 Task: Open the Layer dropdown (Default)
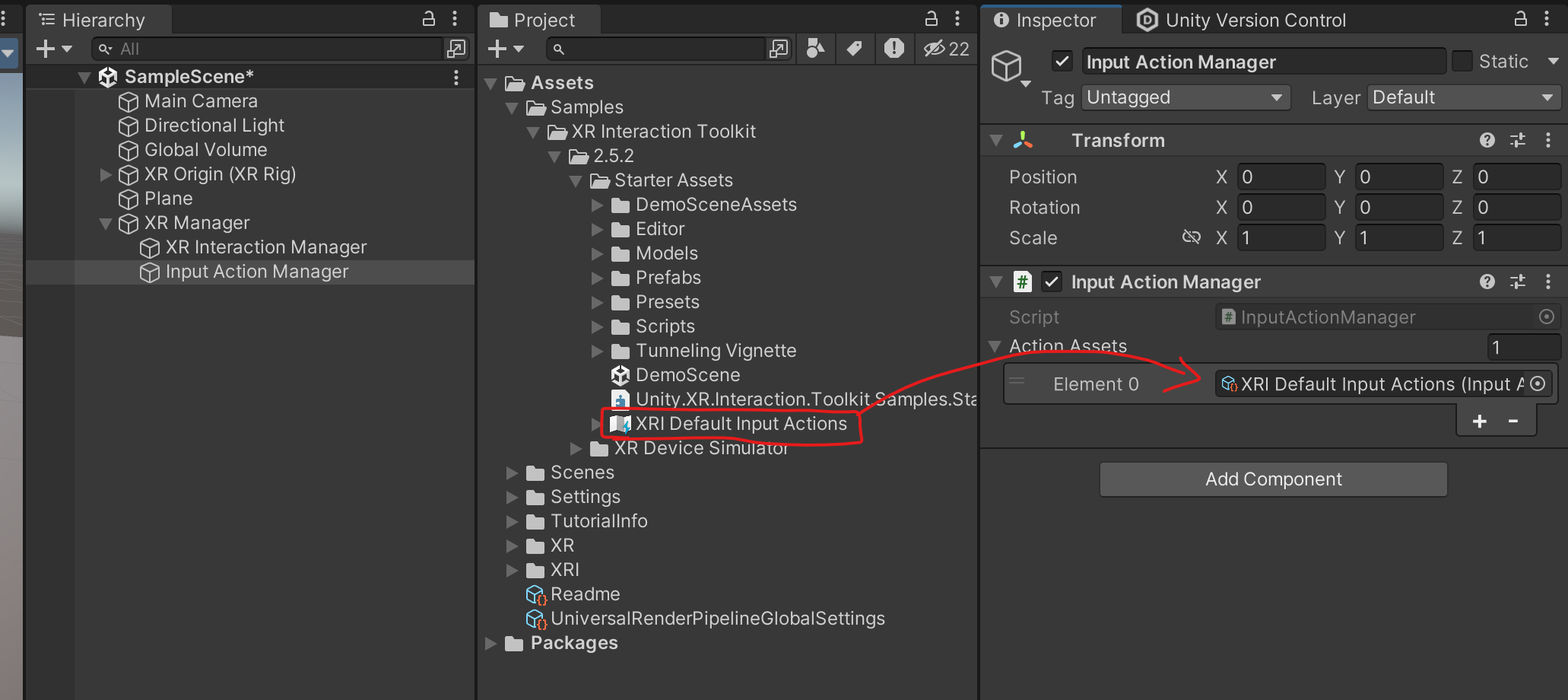click(x=1464, y=97)
